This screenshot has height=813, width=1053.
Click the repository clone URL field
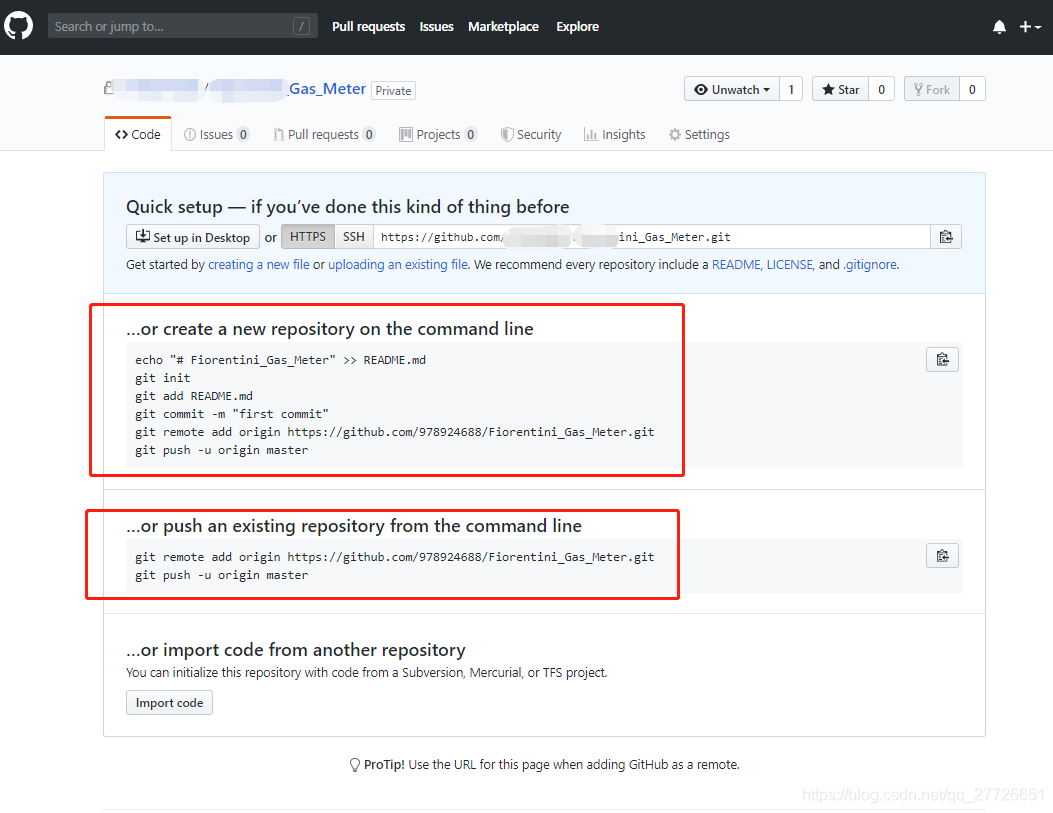651,236
